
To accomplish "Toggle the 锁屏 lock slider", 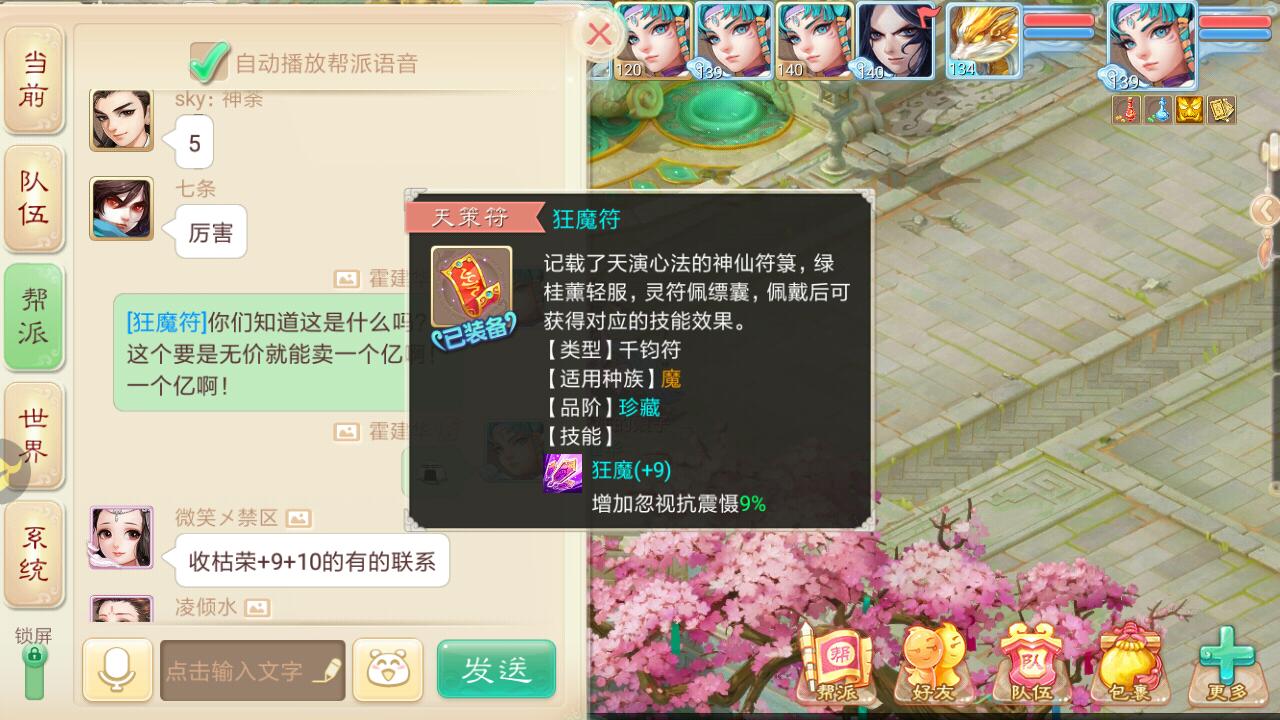I will [34, 670].
